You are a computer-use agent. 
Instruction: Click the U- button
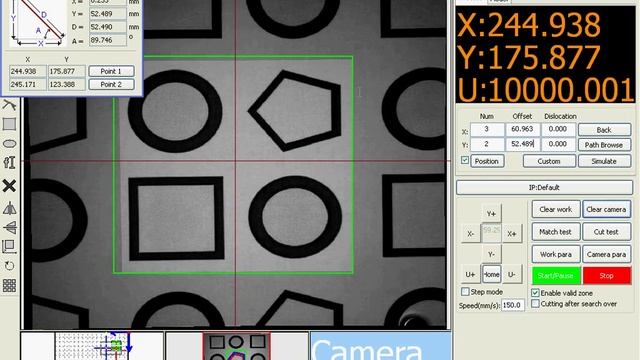click(512, 275)
